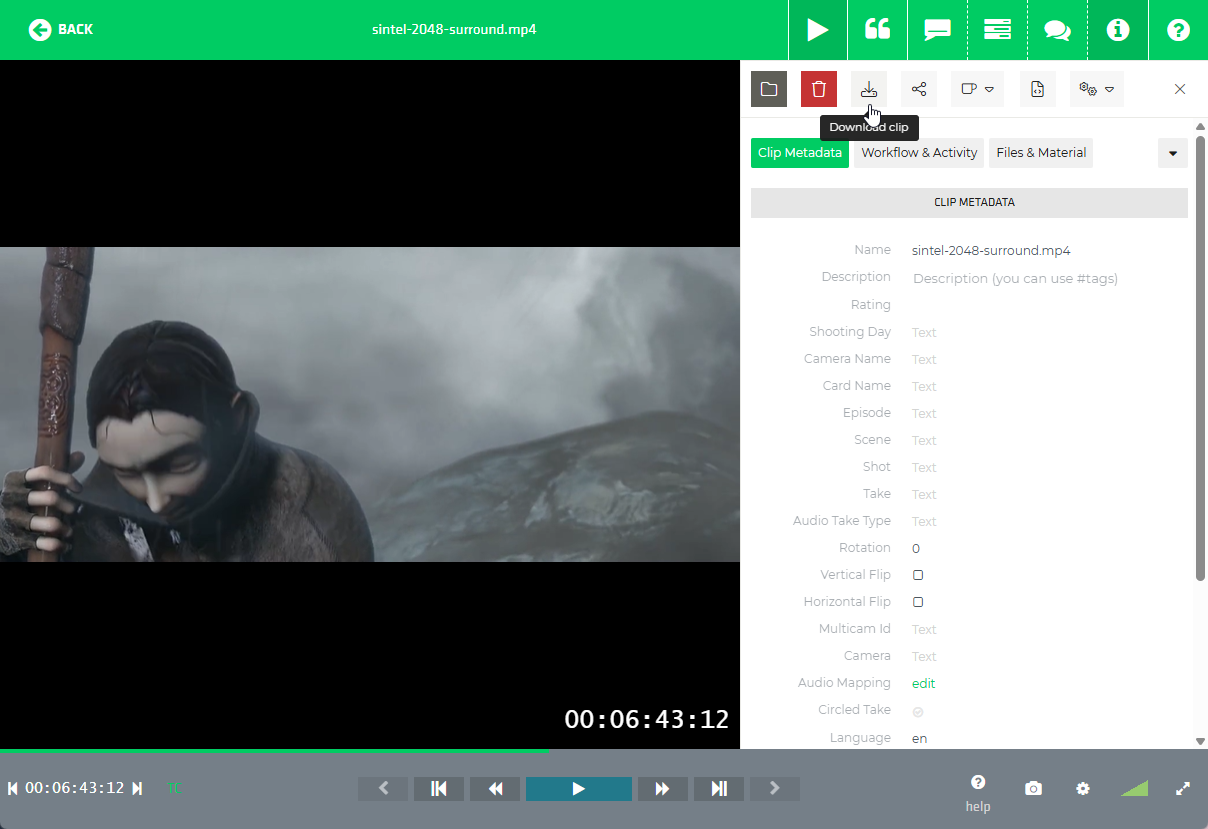Step forward one frame button
Image resolution: width=1208 pixels, height=829 pixels.
[x=719, y=789]
